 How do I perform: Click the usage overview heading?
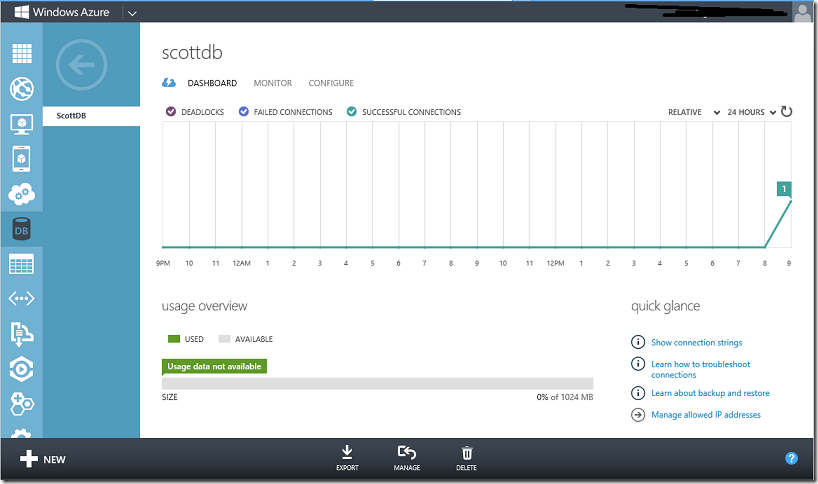click(x=204, y=306)
